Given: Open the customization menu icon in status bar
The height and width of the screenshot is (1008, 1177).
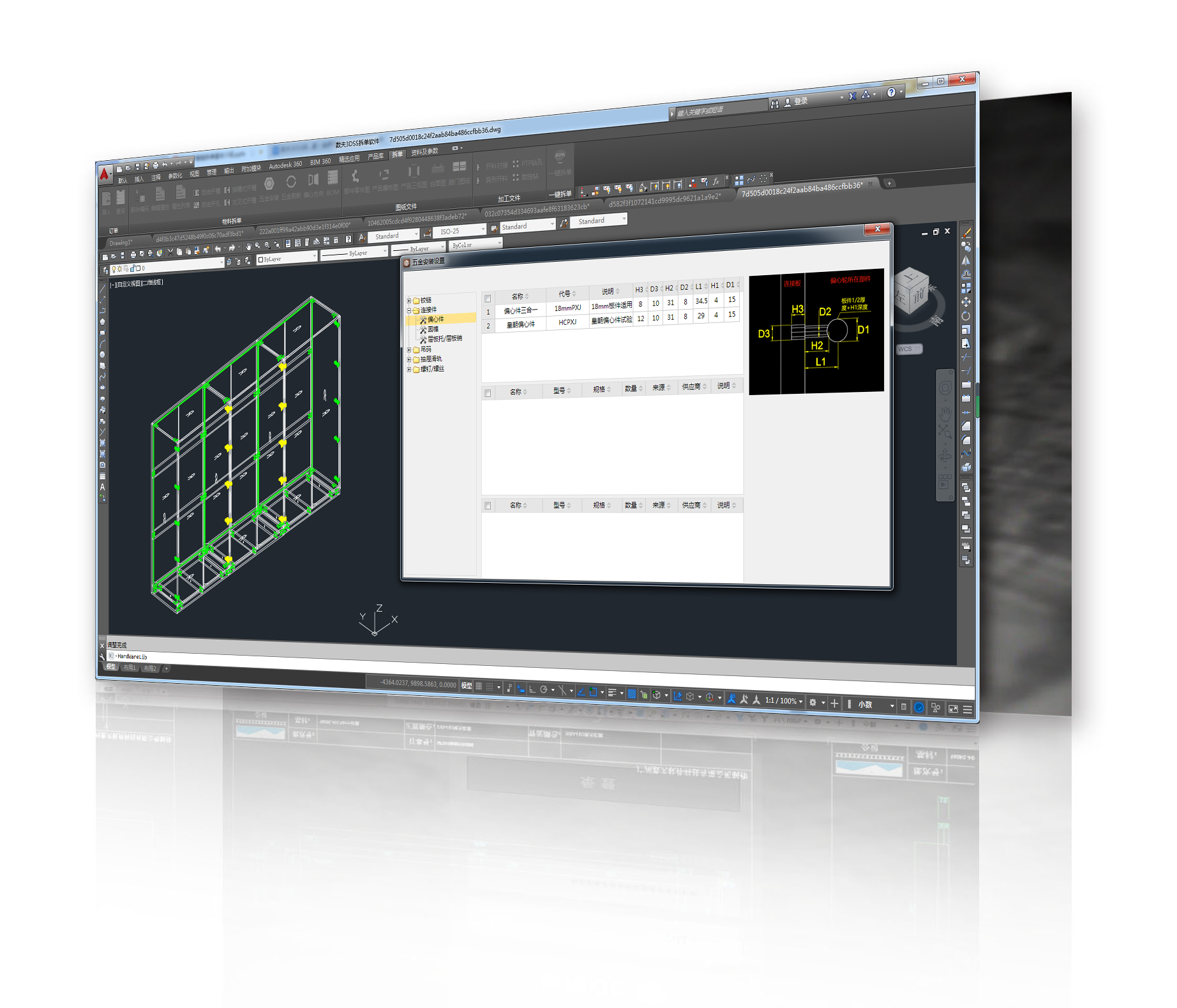Looking at the screenshot, I should click(x=967, y=709).
